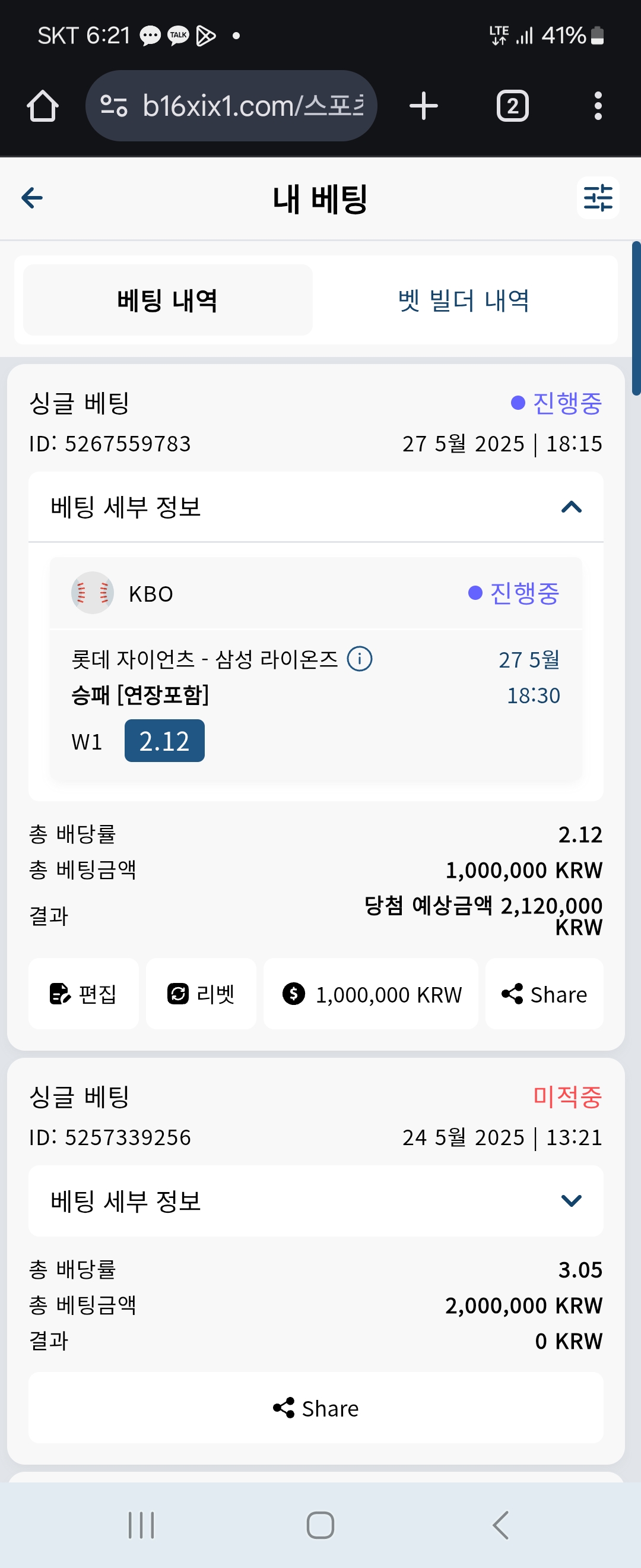Tap the browser home icon
Screen dimensions: 641x1568
click(x=43, y=106)
